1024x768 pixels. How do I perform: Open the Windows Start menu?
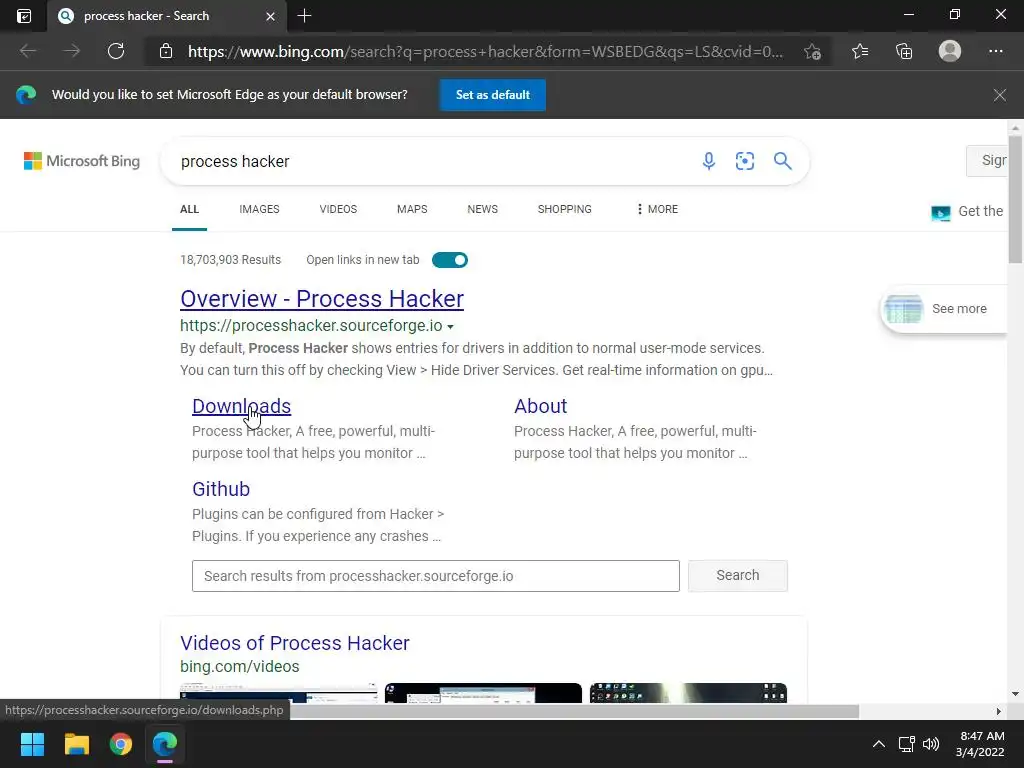[x=32, y=744]
